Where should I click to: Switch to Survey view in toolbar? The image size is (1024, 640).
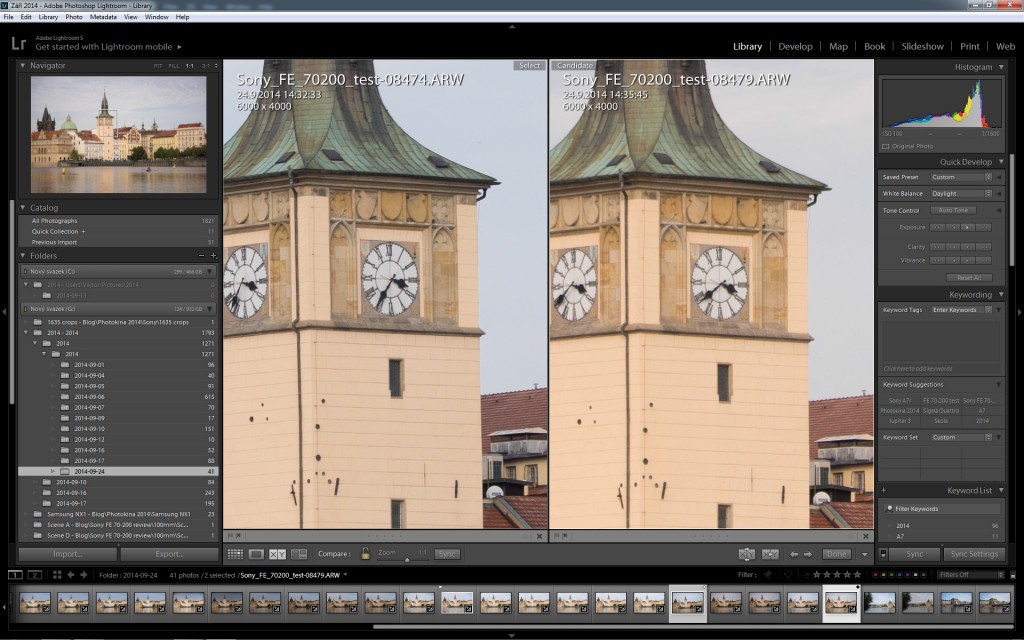pyautogui.click(x=298, y=553)
